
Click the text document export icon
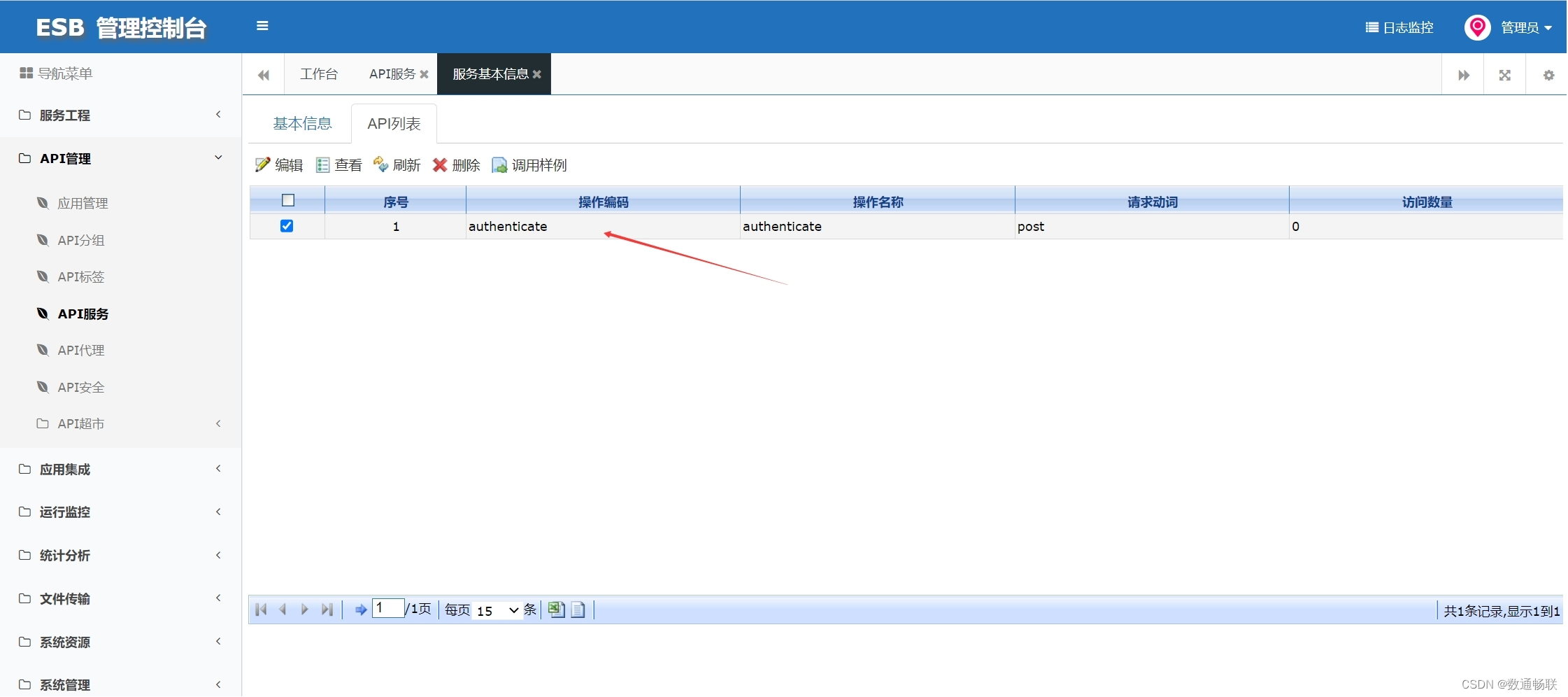pos(578,610)
